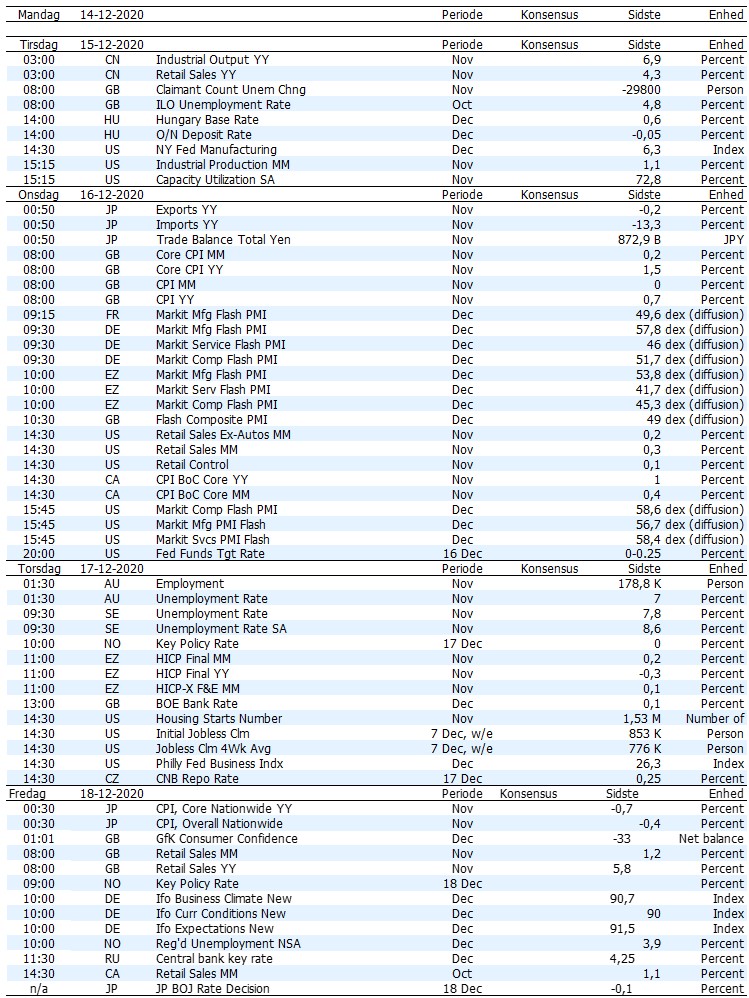The height and width of the screenshot is (998, 749).
Task: Click the 16-12-2020 date header
Action: 112,195
